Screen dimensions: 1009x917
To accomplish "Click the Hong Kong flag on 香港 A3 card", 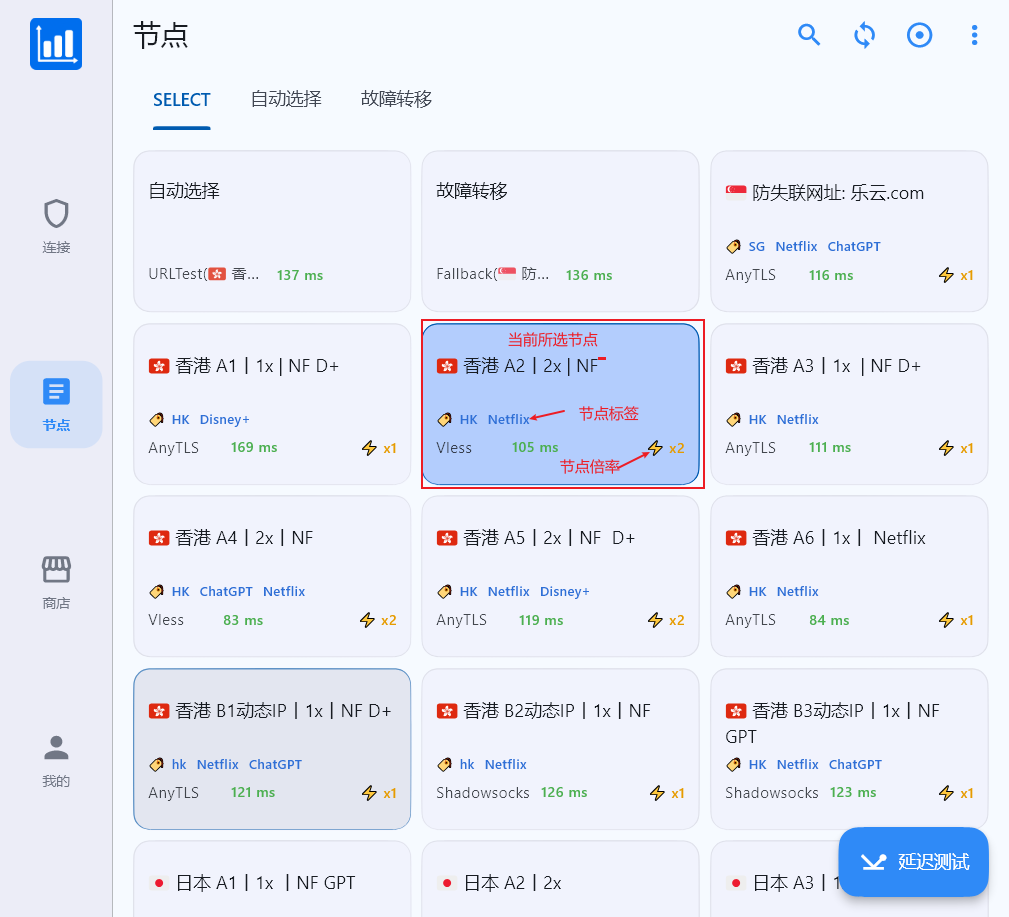I will click(736, 366).
